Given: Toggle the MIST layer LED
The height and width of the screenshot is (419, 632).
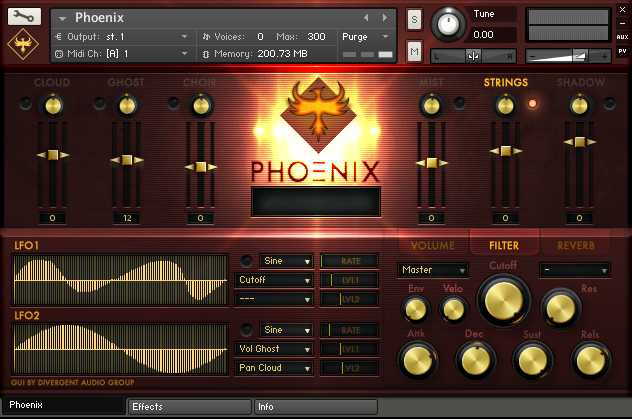Looking at the screenshot, I should click(x=459, y=103).
